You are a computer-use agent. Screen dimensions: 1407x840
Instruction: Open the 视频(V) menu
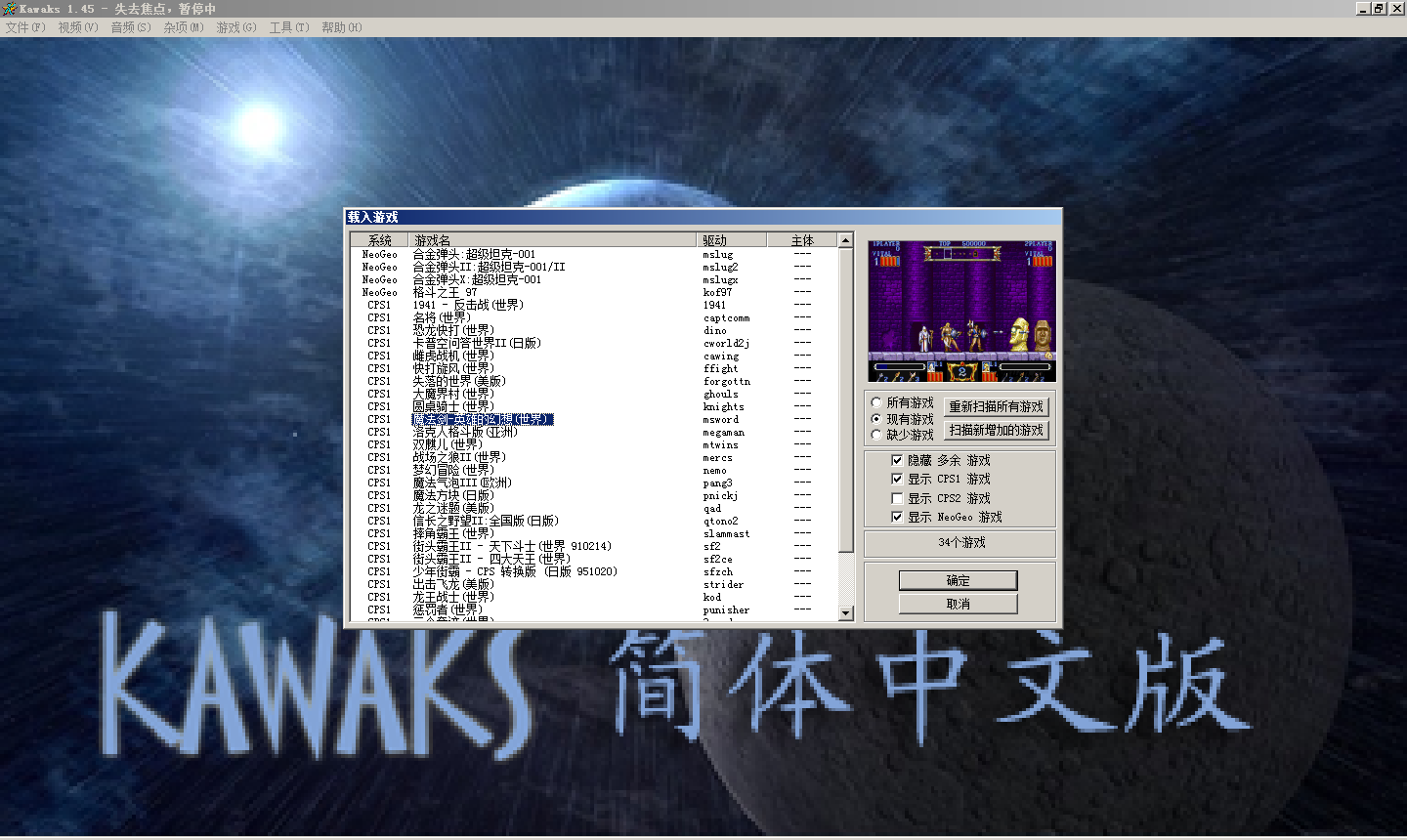click(78, 27)
